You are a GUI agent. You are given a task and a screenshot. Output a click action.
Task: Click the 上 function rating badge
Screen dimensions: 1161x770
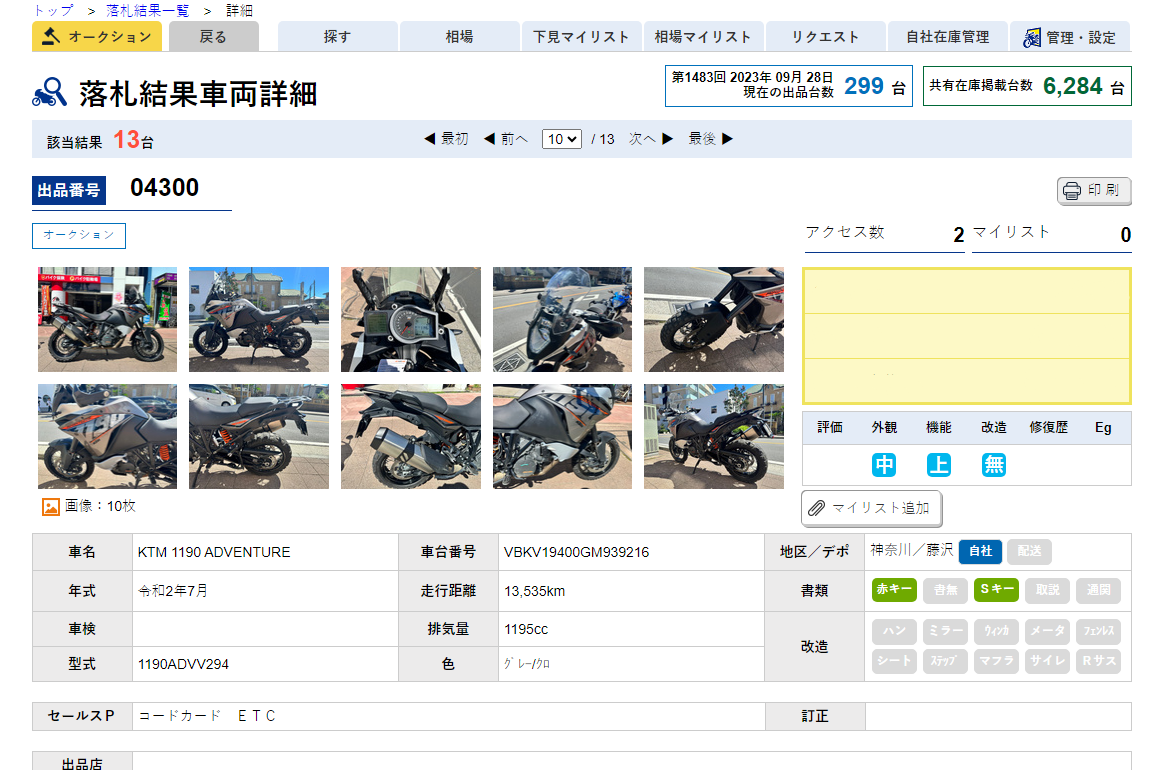click(939, 465)
